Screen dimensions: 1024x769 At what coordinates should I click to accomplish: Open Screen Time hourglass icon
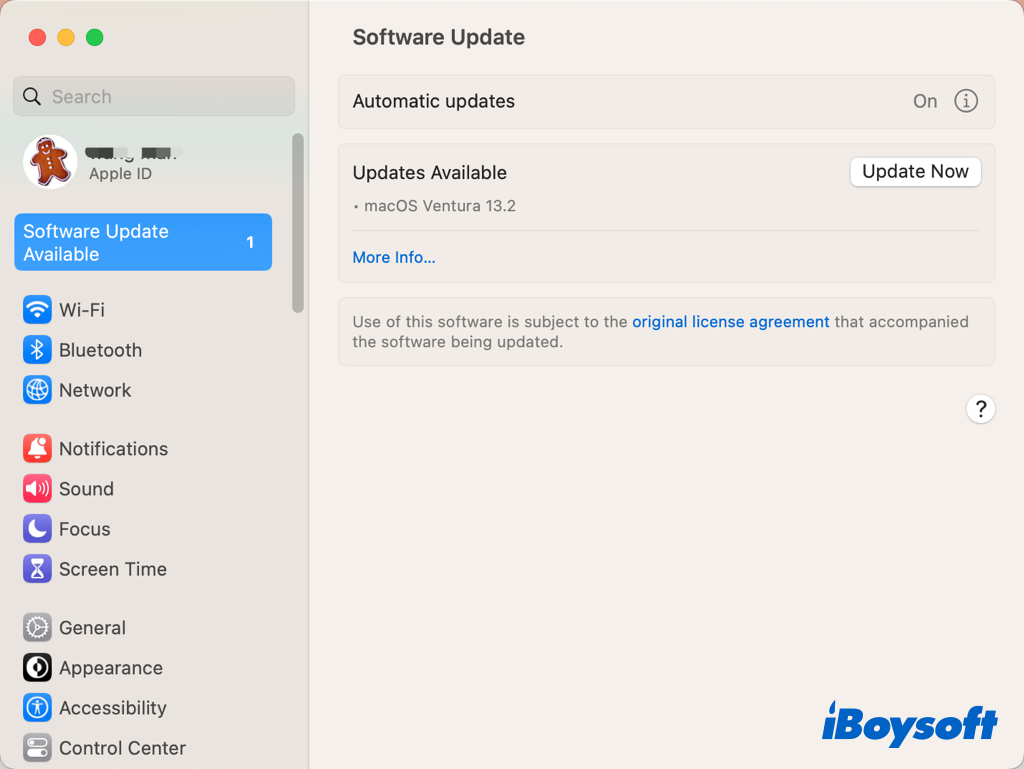click(37, 569)
